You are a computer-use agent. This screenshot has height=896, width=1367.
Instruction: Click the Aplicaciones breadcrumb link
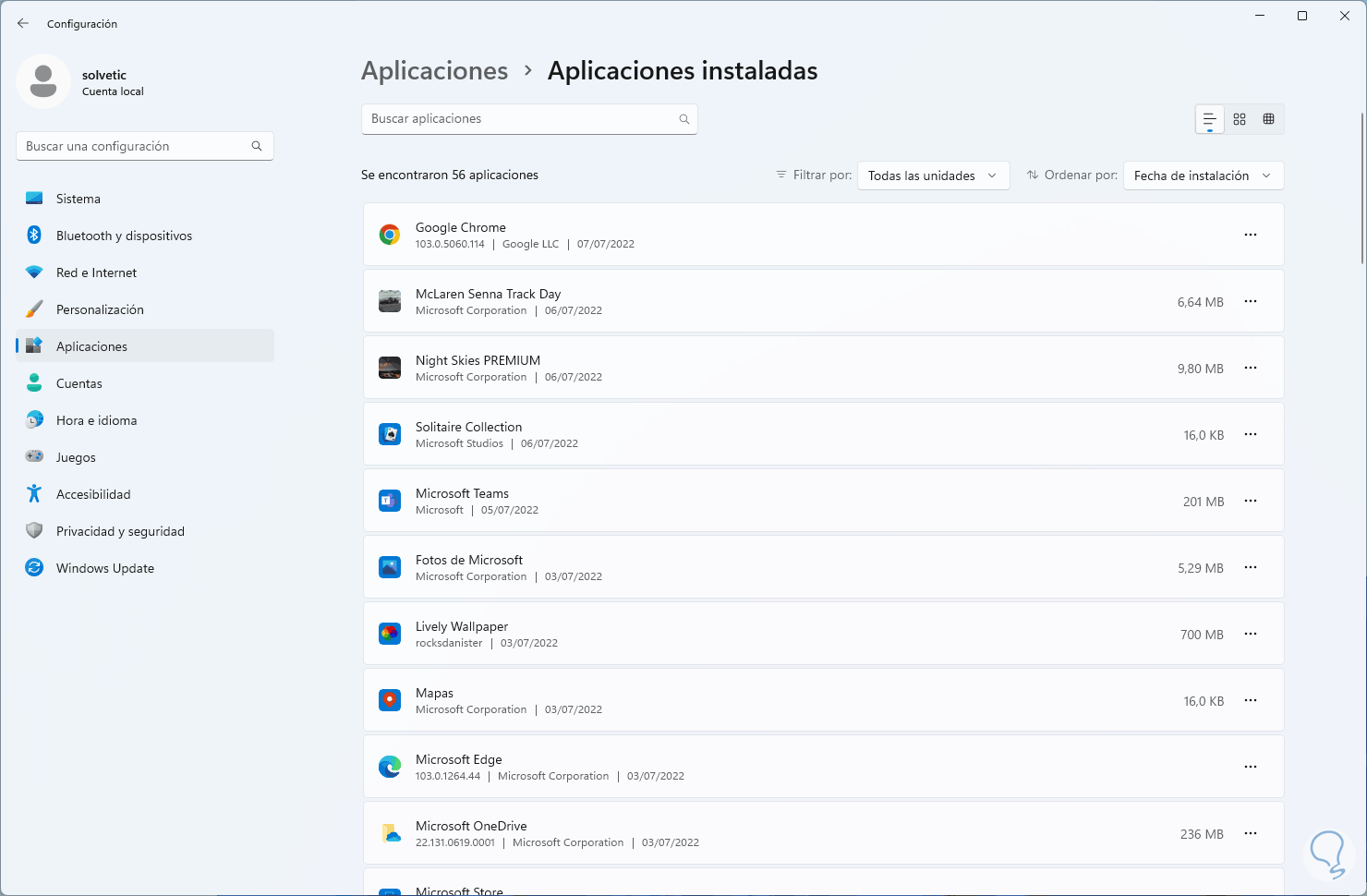[x=434, y=71]
